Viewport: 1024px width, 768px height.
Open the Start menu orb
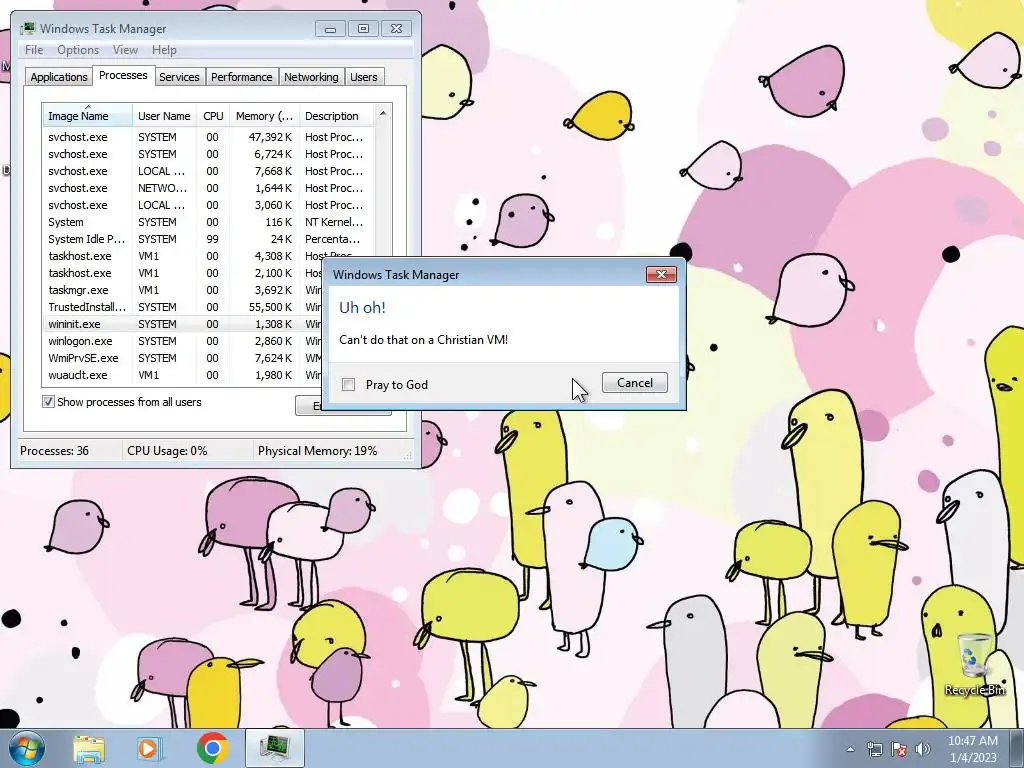click(26, 748)
